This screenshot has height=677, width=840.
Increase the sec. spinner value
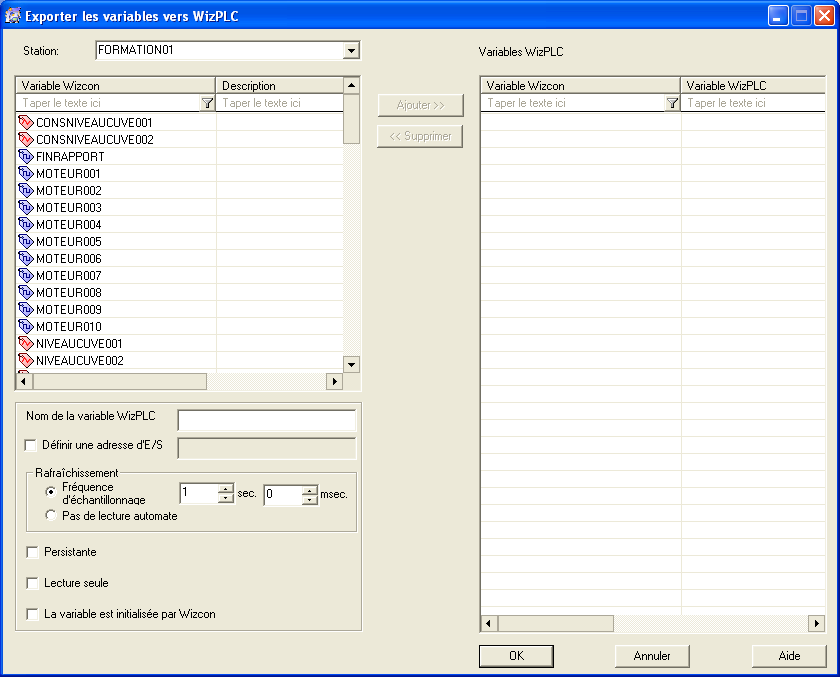tap(226, 488)
